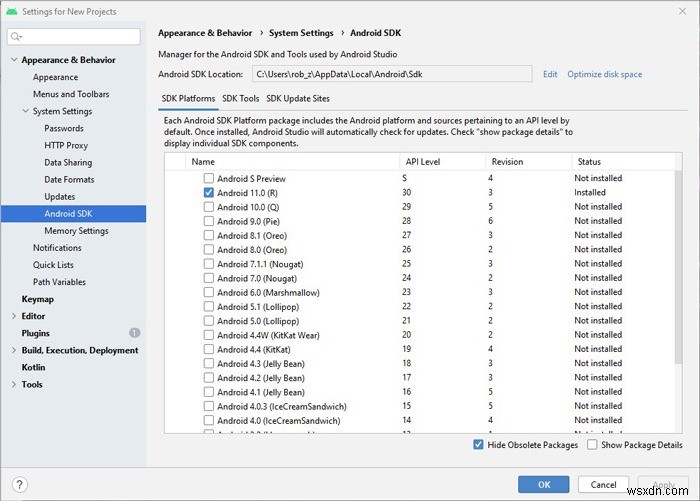Check the Android 10.0 (Q) checkbox
The height and width of the screenshot is (501, 700).
coord(208,207)
